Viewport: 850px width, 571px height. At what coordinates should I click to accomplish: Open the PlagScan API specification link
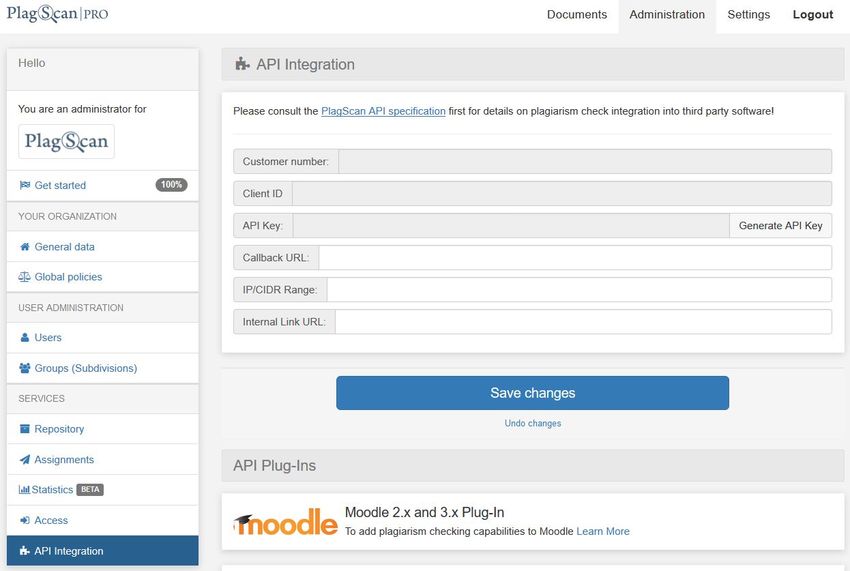pos(383,111)
